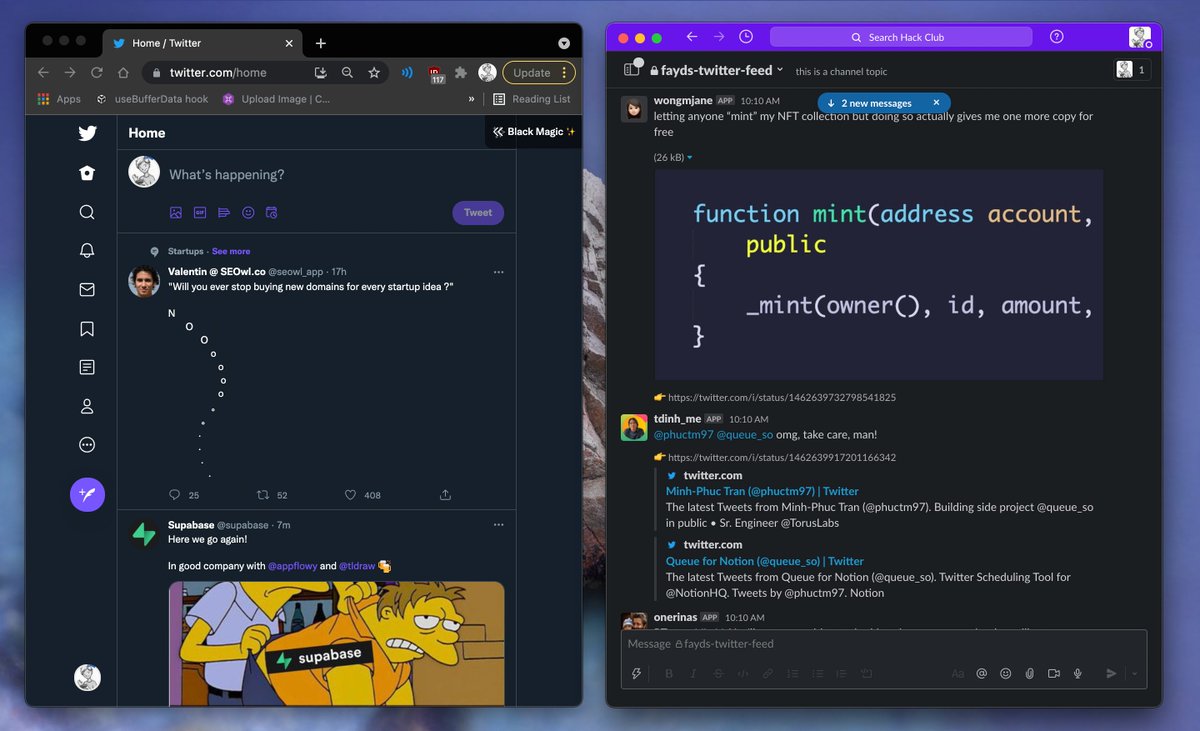Screen dimensions: 1200x731
Task: Toggle inline code formatting in Slack composer
Action: (743, 674)
